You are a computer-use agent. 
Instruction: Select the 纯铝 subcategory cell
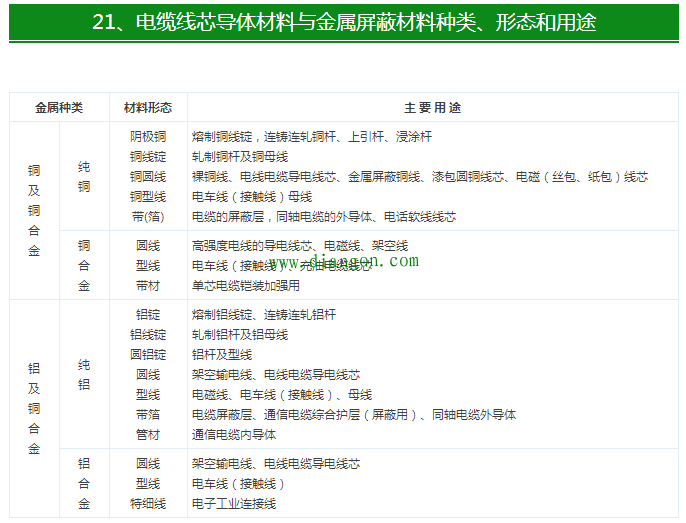pyautogui.click(x=84, y=376)
